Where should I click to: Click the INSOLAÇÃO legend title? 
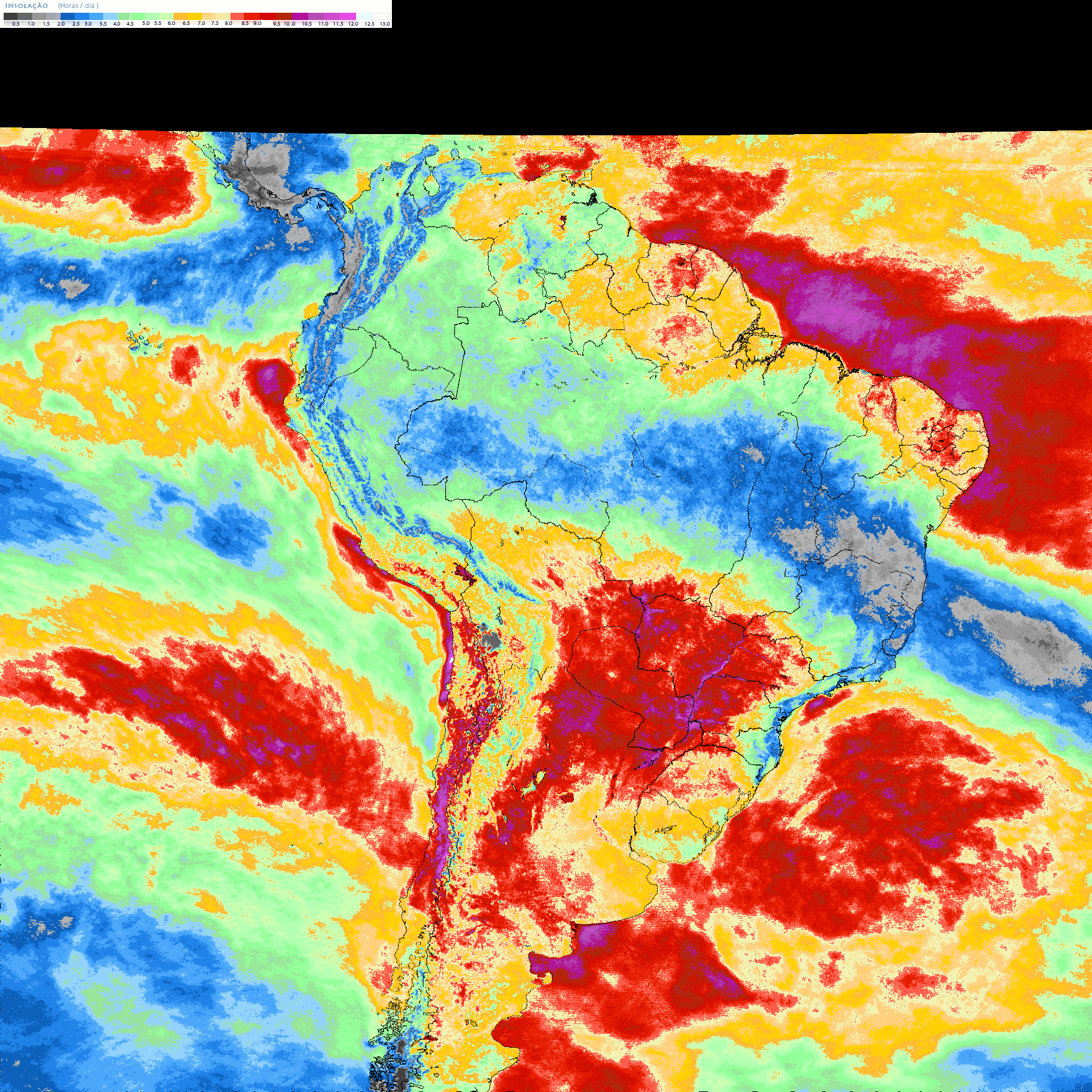pos(27,5)
